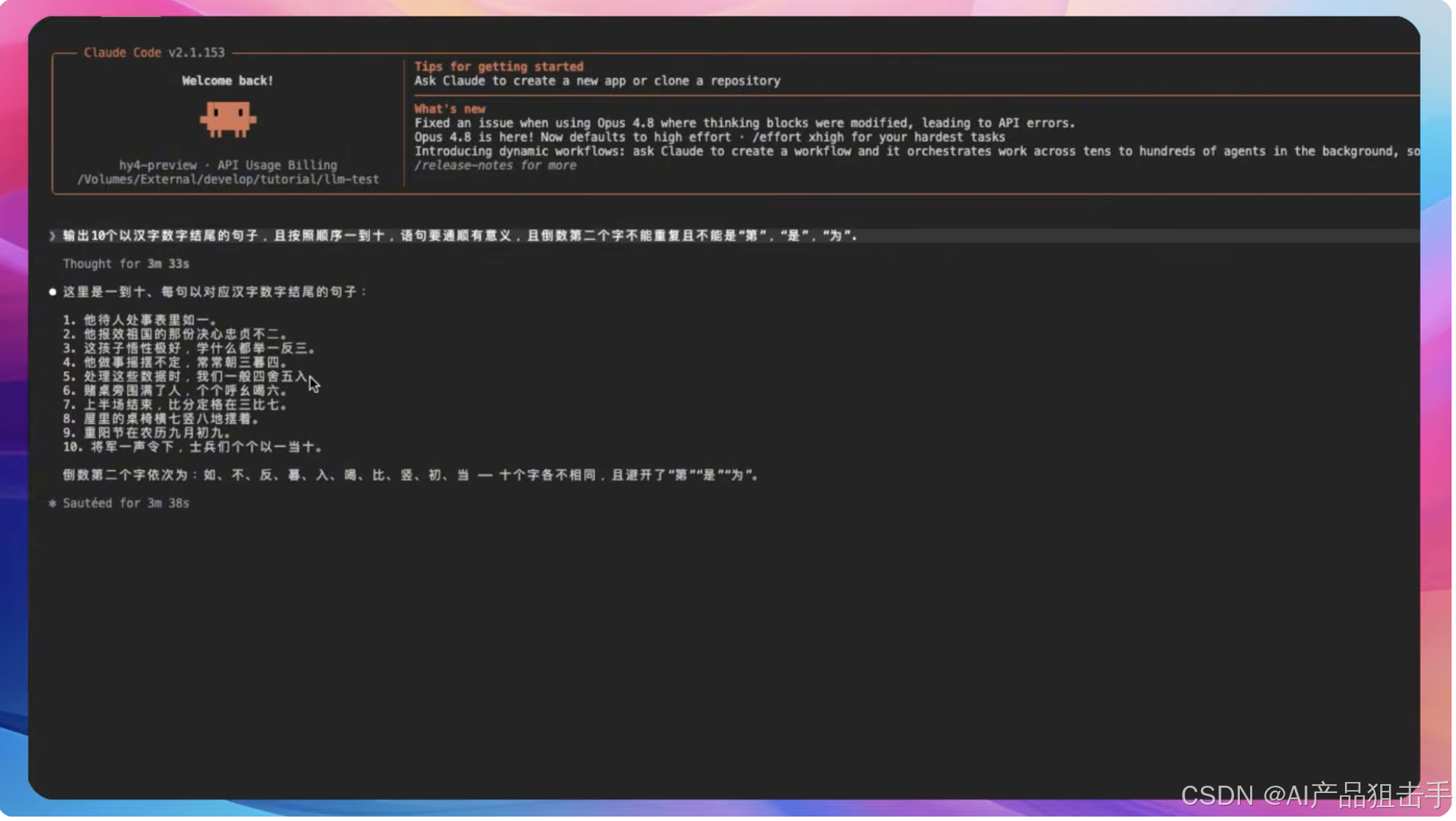The image size is (1456, 821).
Task: Click sentence 10 ending in '以一当十'
Action: 193,447
